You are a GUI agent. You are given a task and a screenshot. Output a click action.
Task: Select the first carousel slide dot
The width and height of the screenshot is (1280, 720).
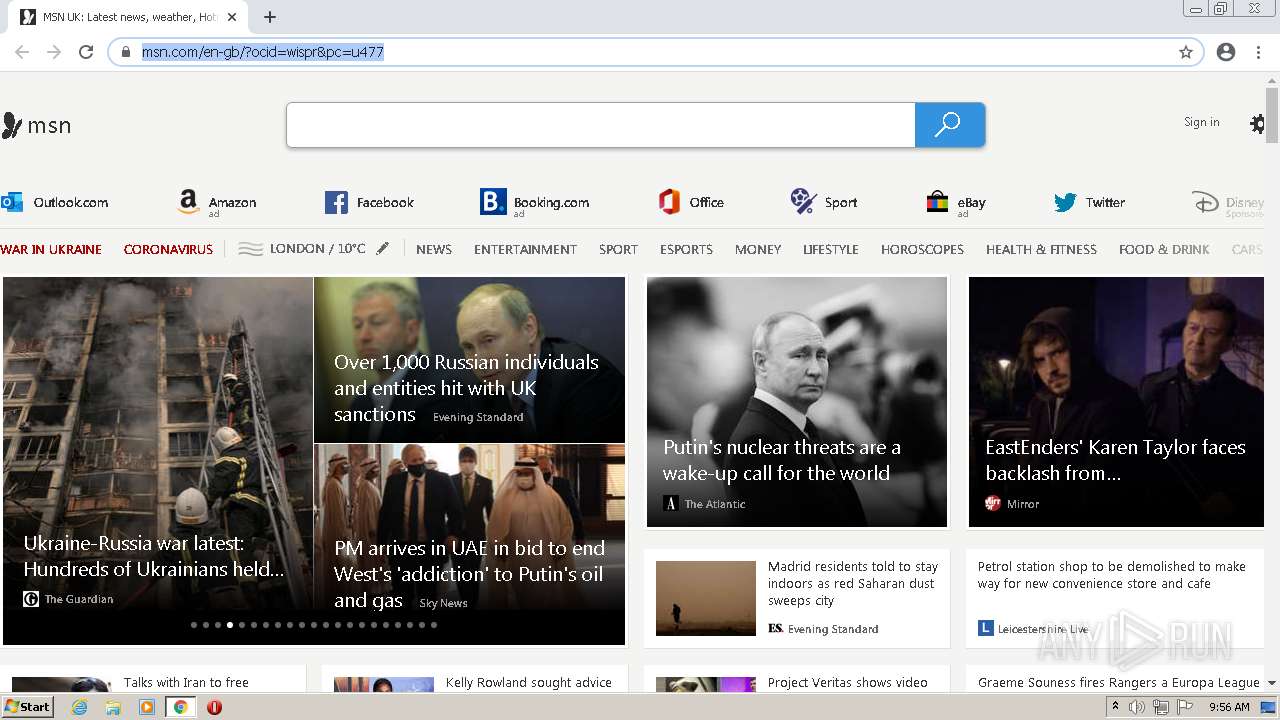pyautogui.click(x=194, y=625)
